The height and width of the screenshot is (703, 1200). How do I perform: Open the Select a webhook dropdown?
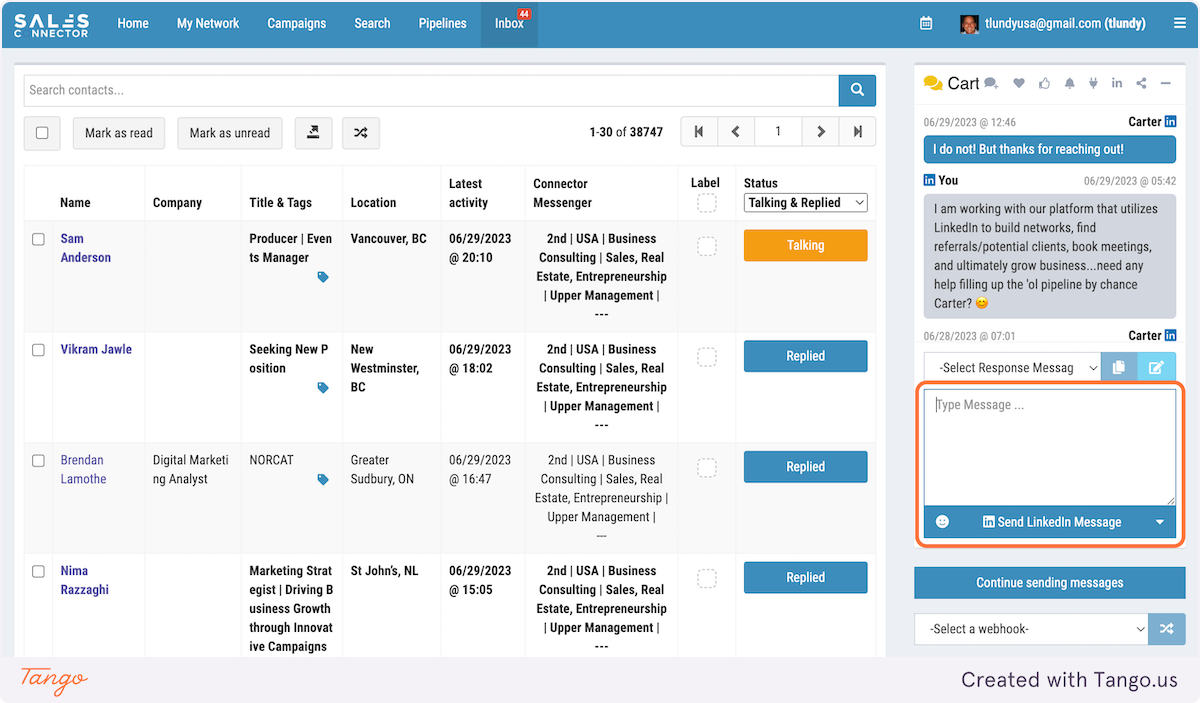pos(1031,629)
